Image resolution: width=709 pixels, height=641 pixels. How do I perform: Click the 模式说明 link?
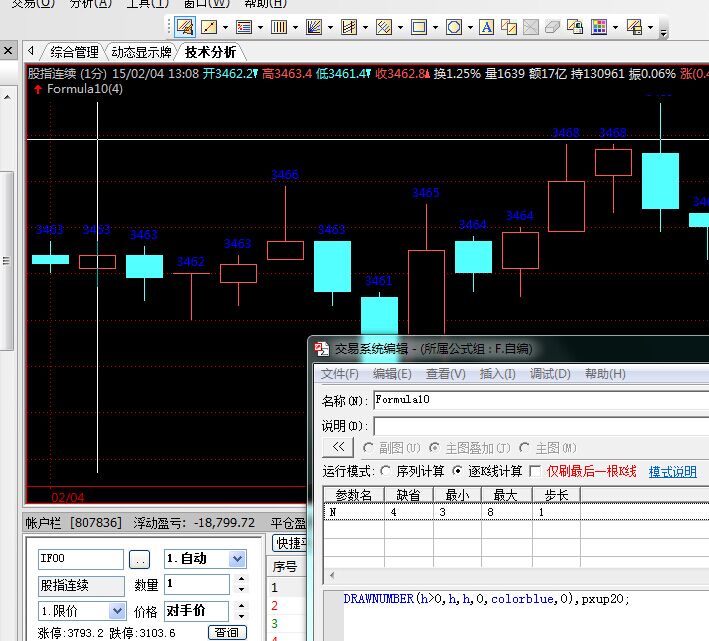[672, 472]
